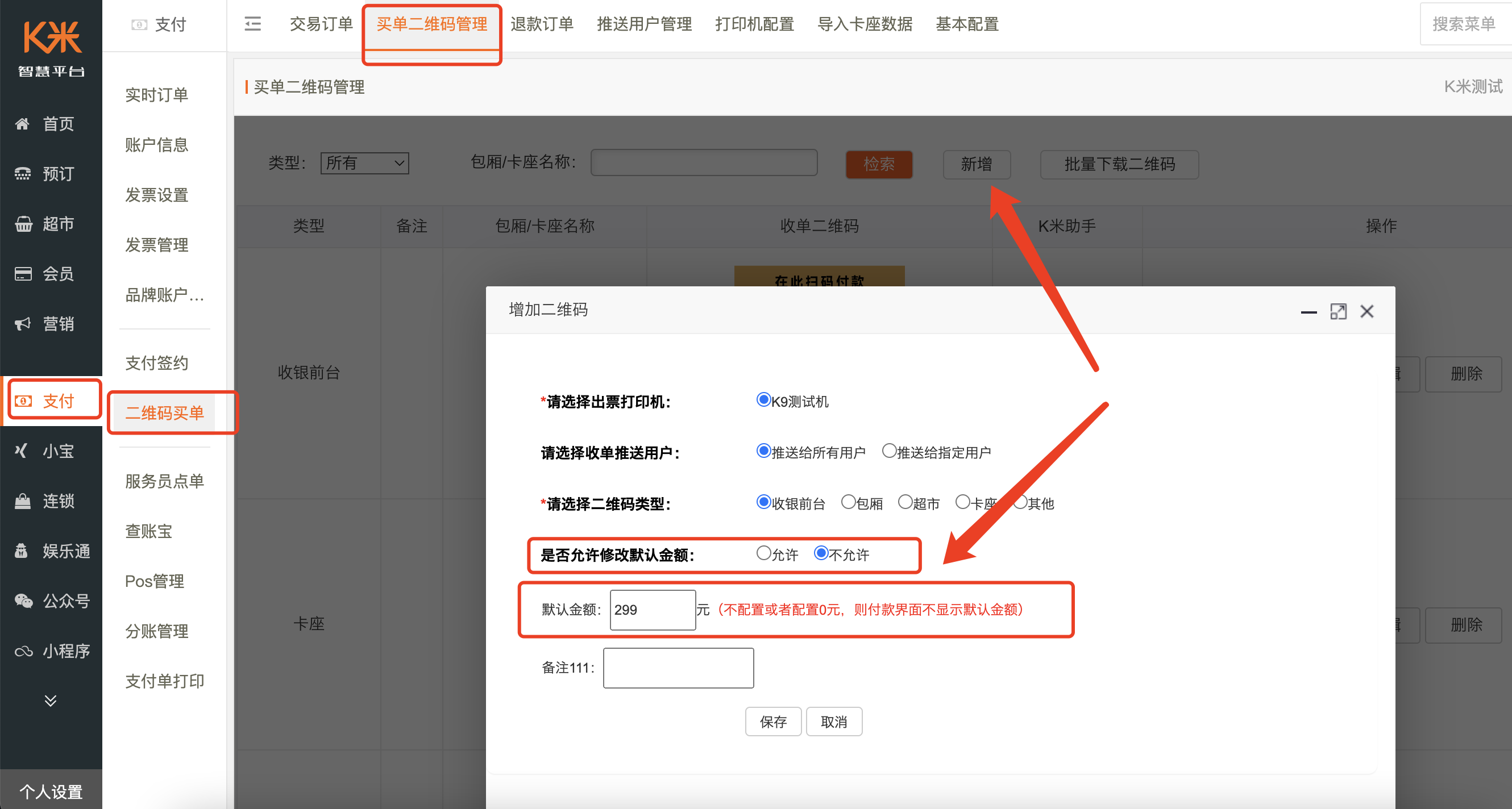Open 发票管理 submenu item

point(157,245)
